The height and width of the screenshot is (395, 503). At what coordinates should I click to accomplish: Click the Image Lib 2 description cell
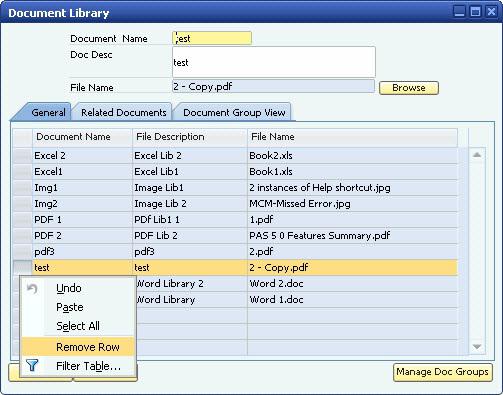pos(190,204)
